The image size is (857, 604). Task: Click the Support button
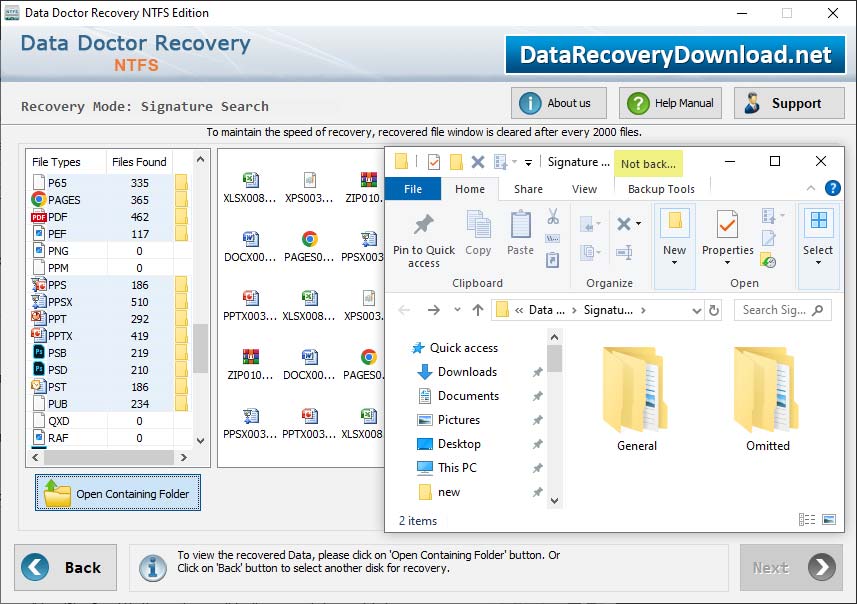click(x=789, y=103)
